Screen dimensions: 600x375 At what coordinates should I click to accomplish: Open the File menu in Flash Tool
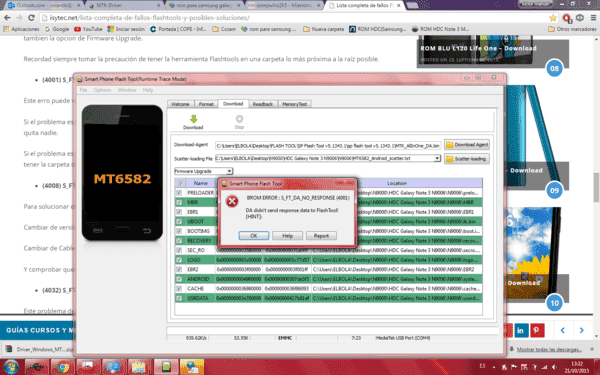click(83, 90)
